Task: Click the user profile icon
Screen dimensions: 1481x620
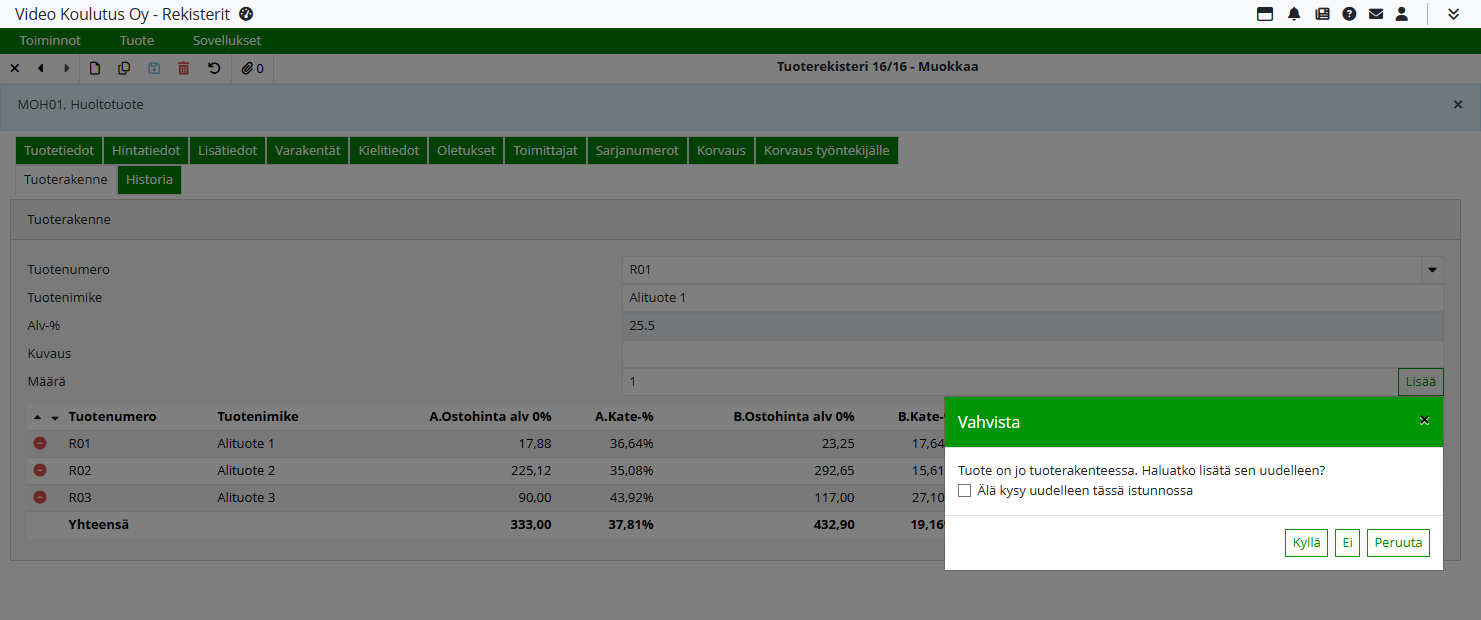Action: [1402, 14]
